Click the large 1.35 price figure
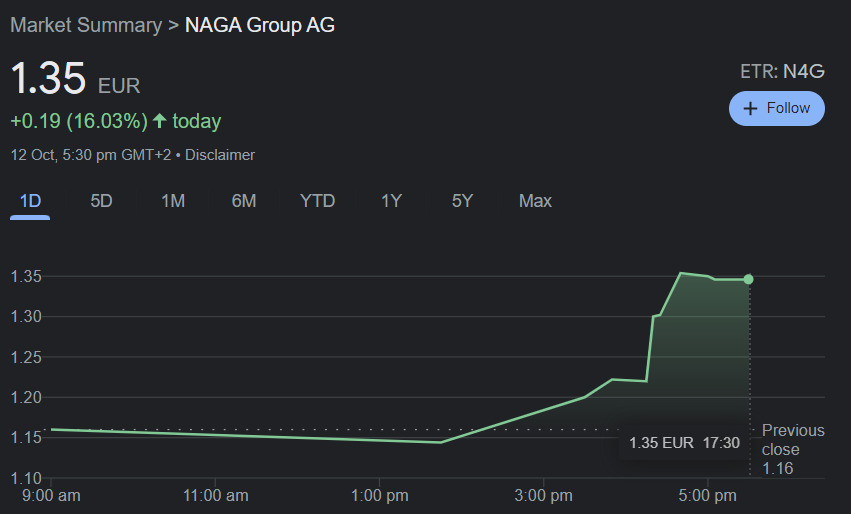The width and height of the screenshot is (851, 514). point(48,78)
